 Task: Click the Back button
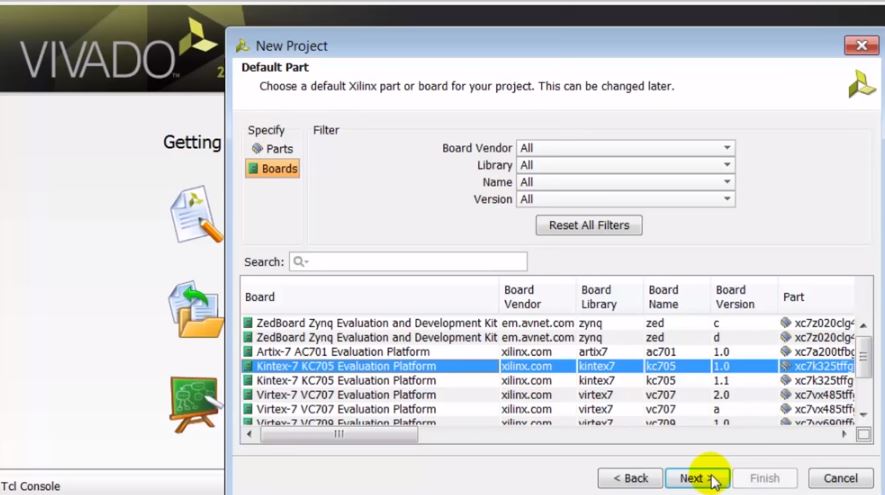tap(630, 478)
